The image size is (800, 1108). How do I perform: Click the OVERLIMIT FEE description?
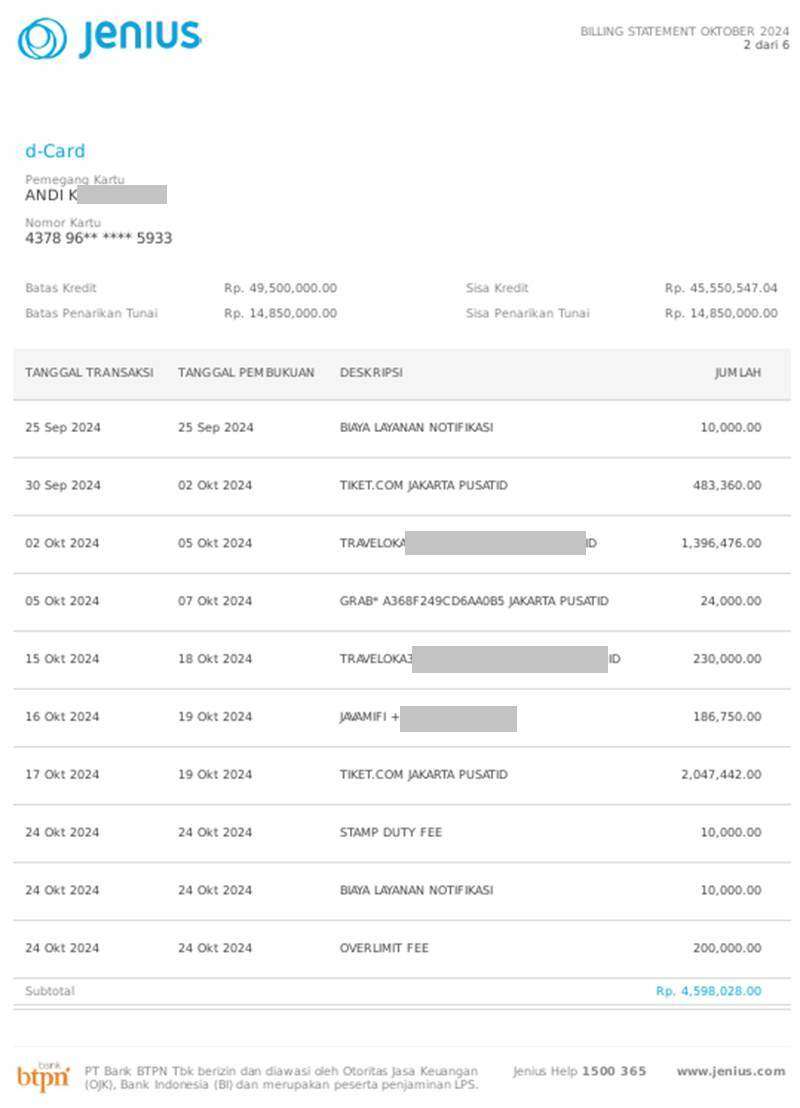384,949
